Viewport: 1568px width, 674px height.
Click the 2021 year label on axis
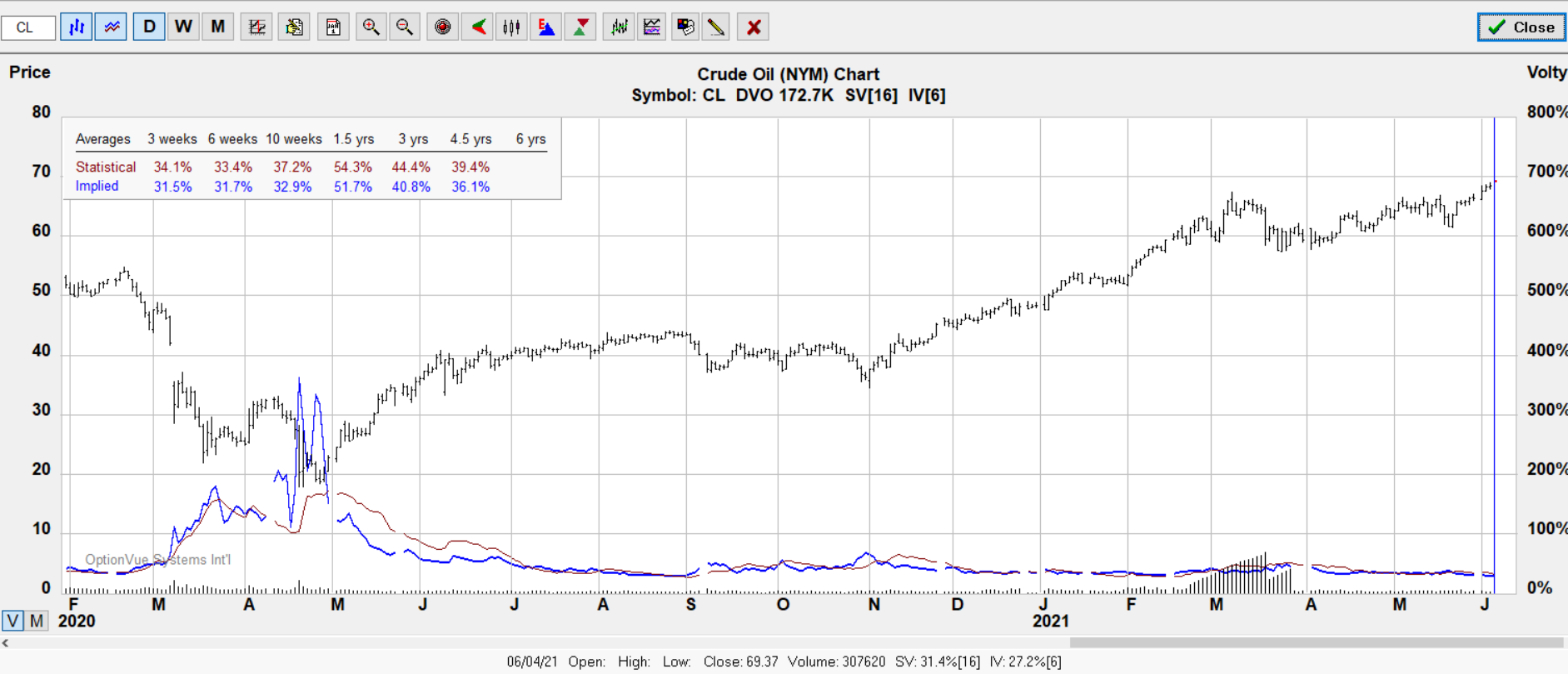1050,622
